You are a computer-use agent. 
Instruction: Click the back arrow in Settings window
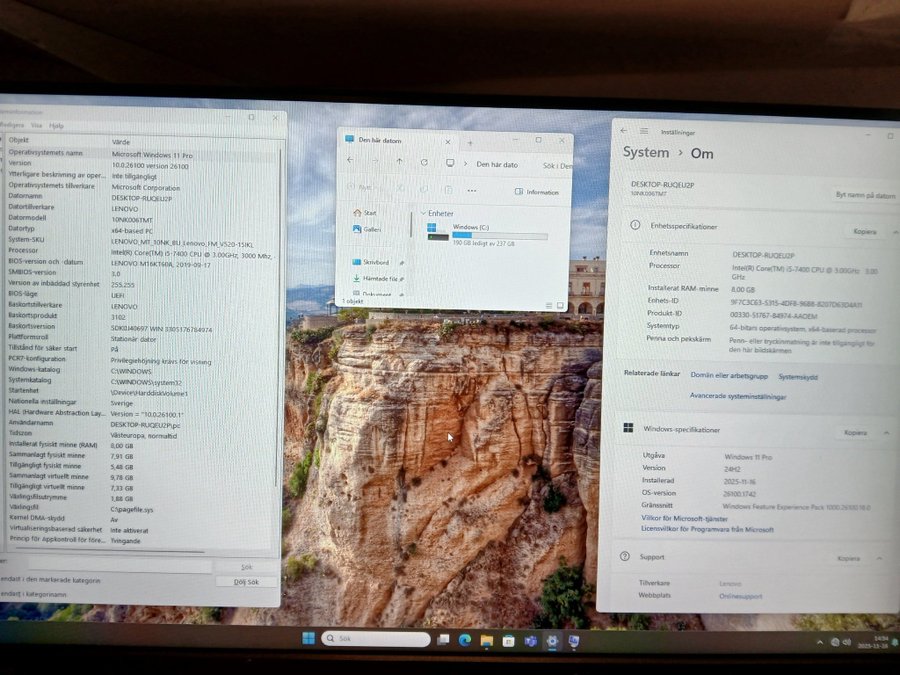624,130
